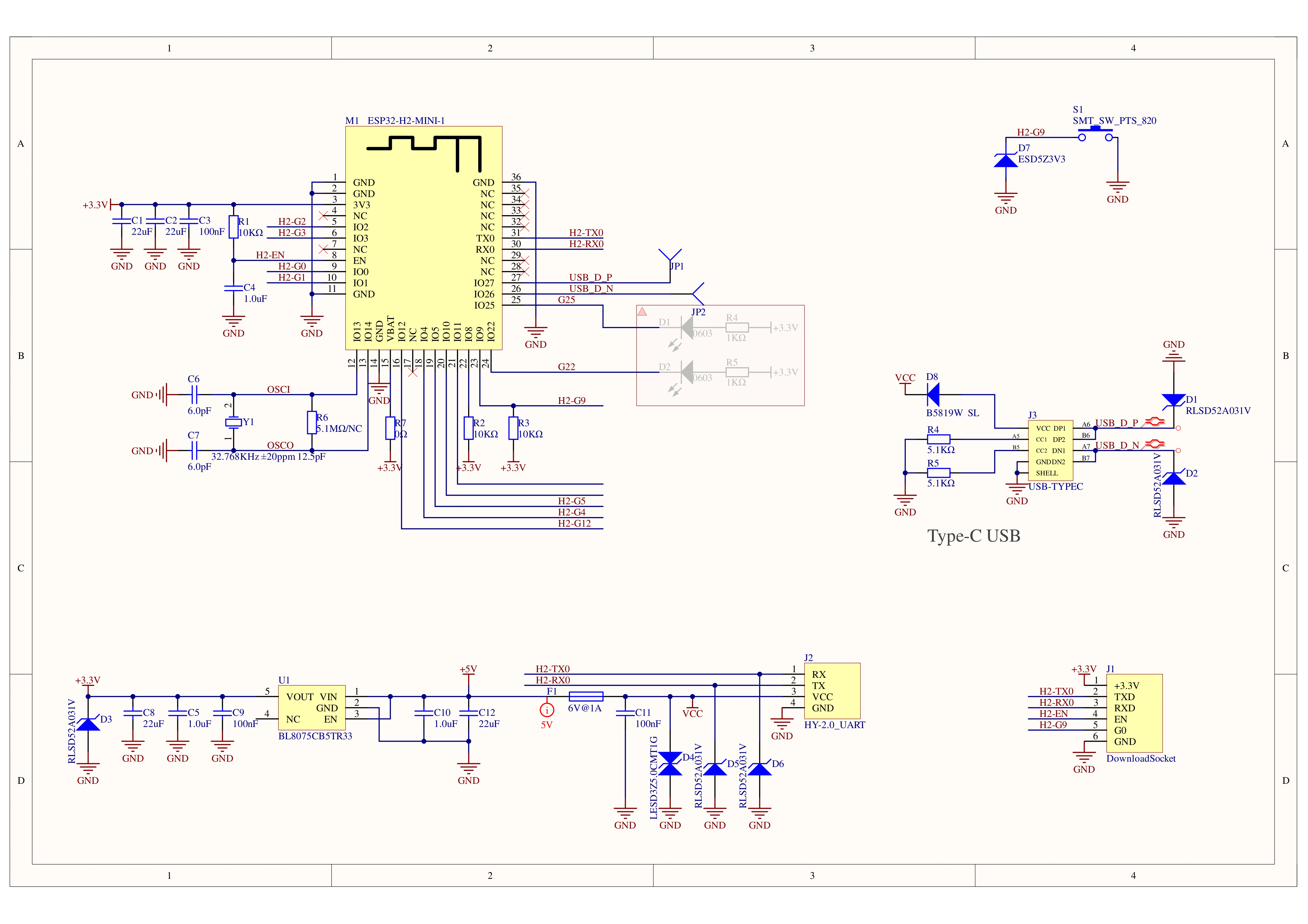Select the H2-G4 net label
Viewport: 1308px width, 924px height.
[x=571, y=512]
